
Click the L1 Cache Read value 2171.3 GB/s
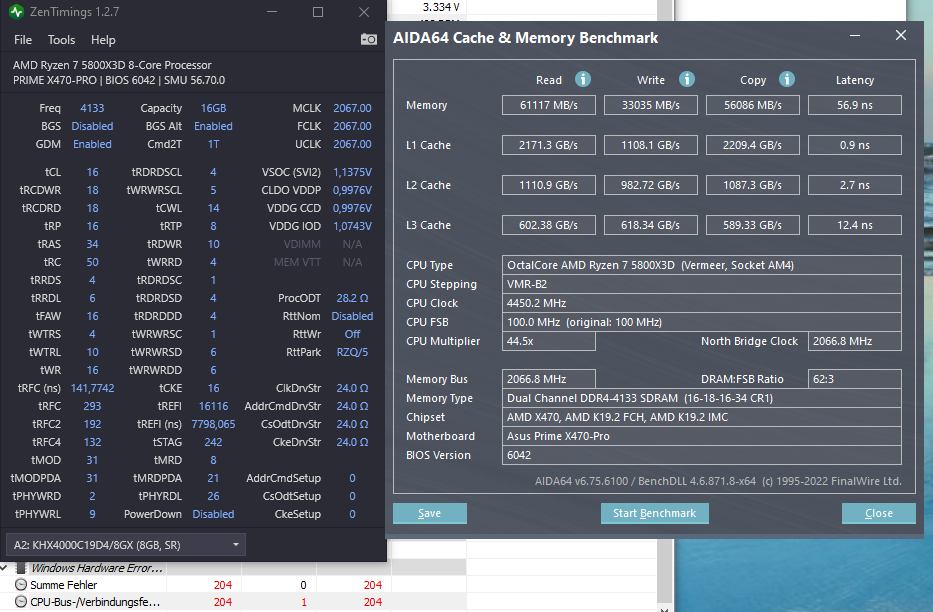click(x=549, y=145)
